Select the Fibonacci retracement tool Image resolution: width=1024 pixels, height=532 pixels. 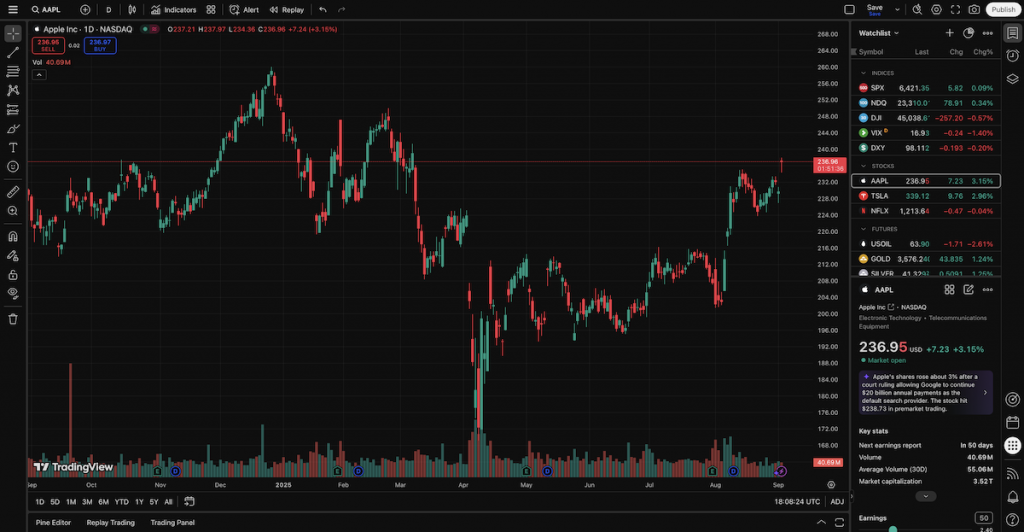pyautogui.click(x=12, y=71)
